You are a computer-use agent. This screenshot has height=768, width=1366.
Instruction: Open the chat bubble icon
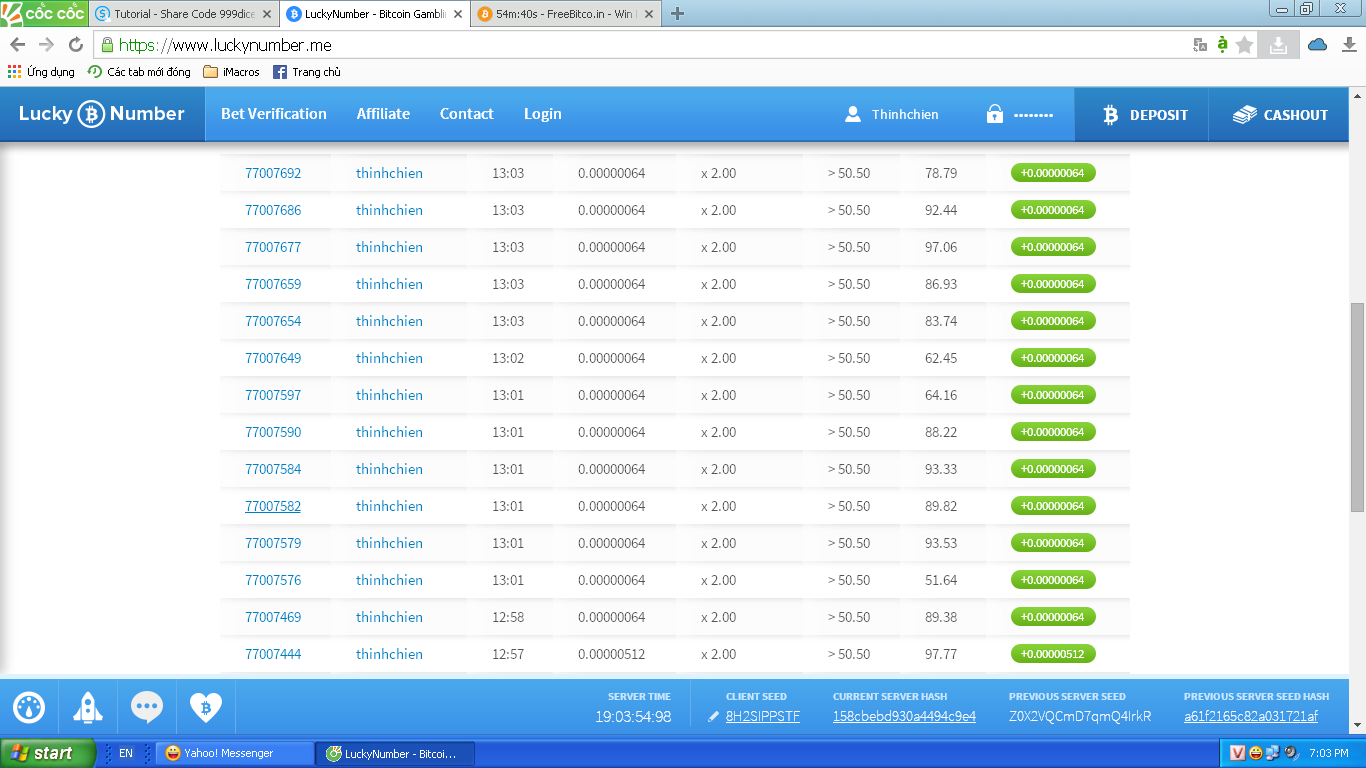[x=147, y=708]
